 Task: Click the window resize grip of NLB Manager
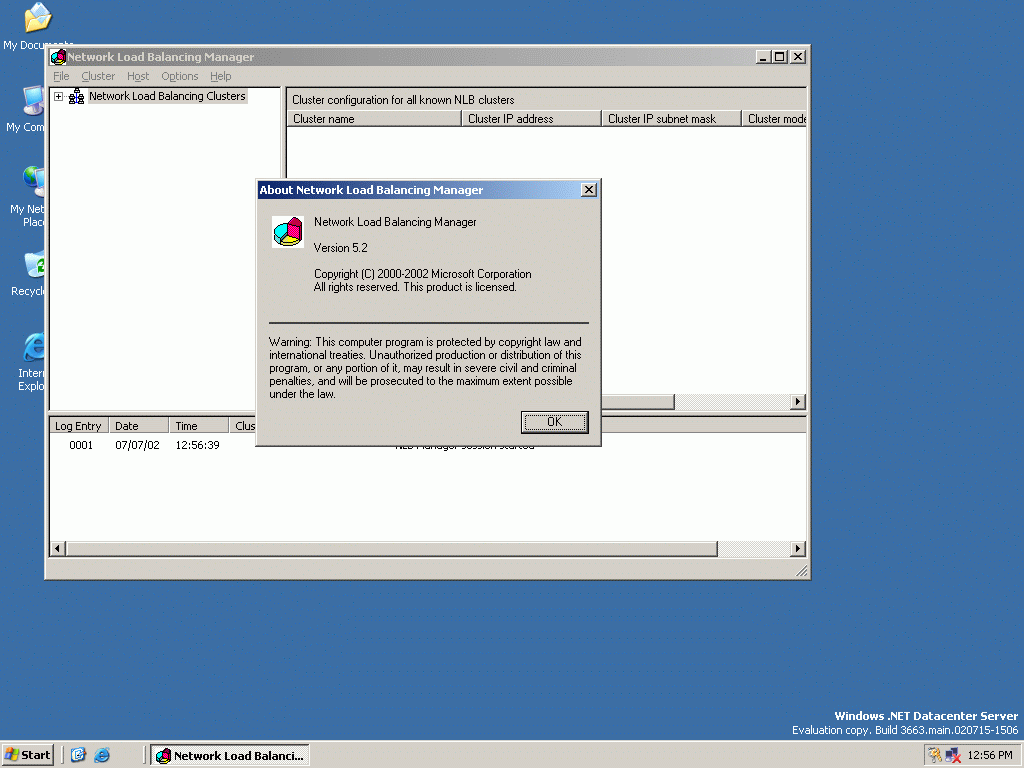pos(801,571)
